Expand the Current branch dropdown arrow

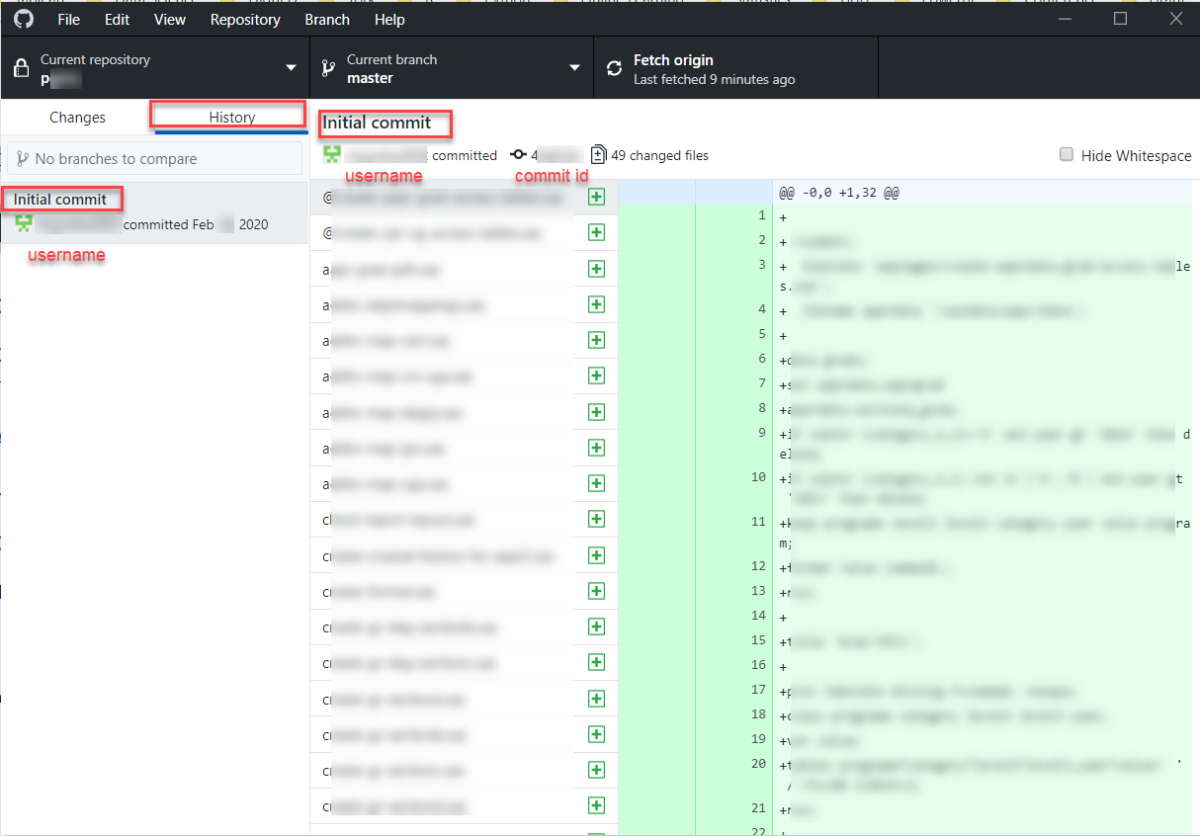click(x=575, y=68)
